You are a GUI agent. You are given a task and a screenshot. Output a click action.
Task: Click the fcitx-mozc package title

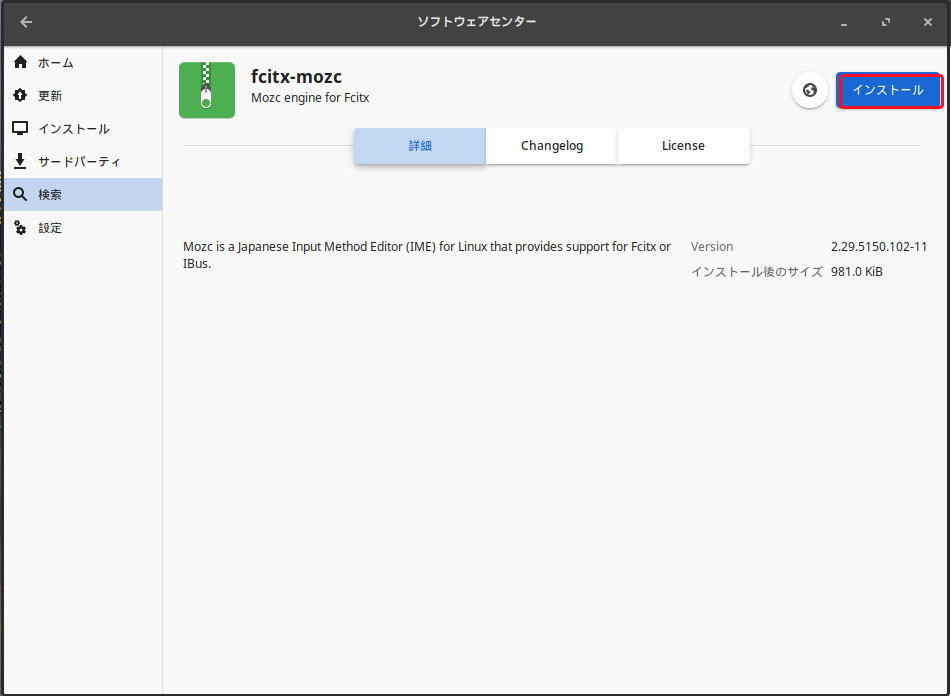click(296, 77)
